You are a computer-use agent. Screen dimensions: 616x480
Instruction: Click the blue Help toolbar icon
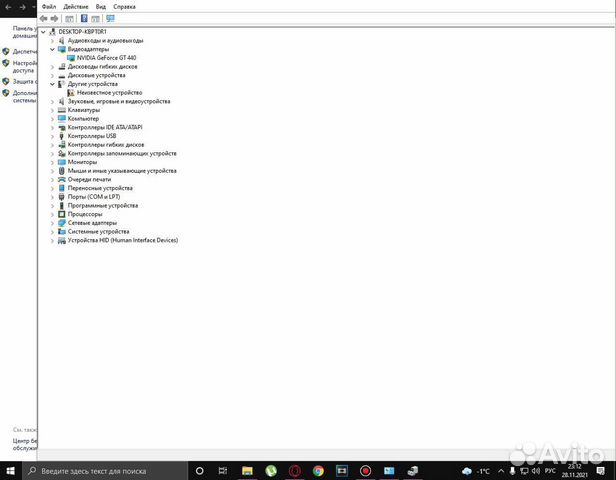coord(84,18)
